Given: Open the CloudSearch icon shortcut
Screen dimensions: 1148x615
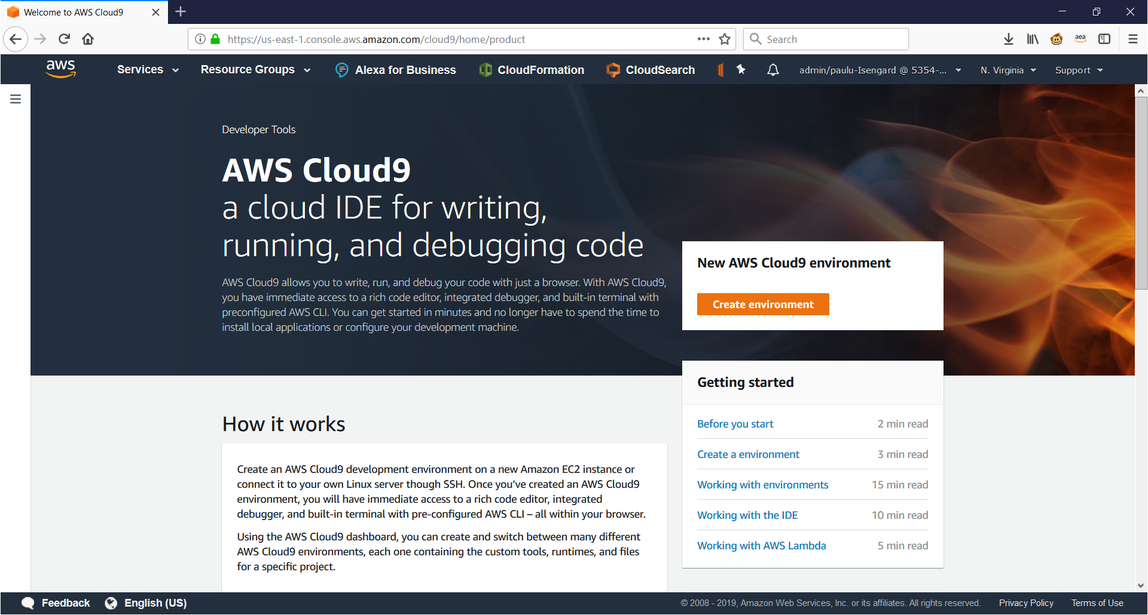Looking at the screenshot, I should tap(613, 70).
